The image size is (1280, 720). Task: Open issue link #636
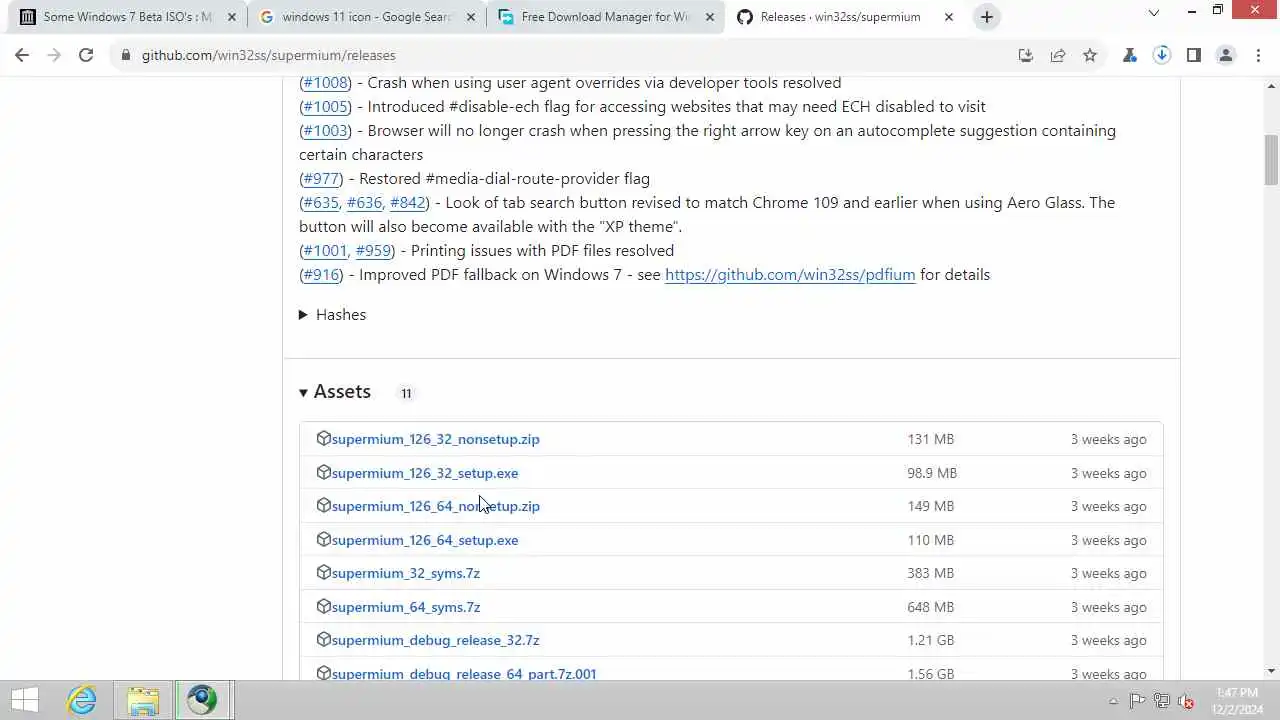tap(364, 203)
